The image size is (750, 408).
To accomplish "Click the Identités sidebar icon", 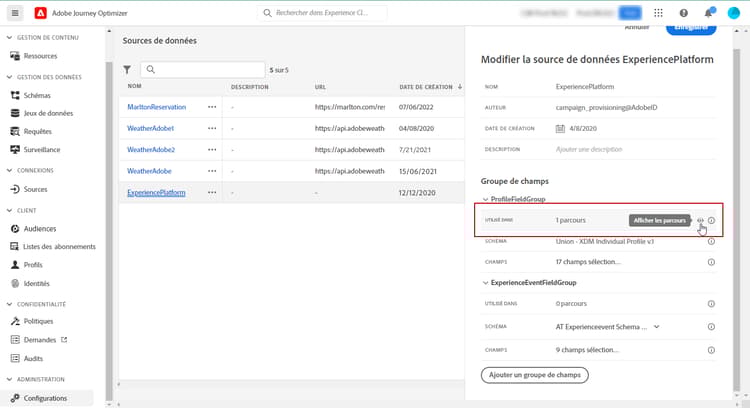I will pos(15,283).
